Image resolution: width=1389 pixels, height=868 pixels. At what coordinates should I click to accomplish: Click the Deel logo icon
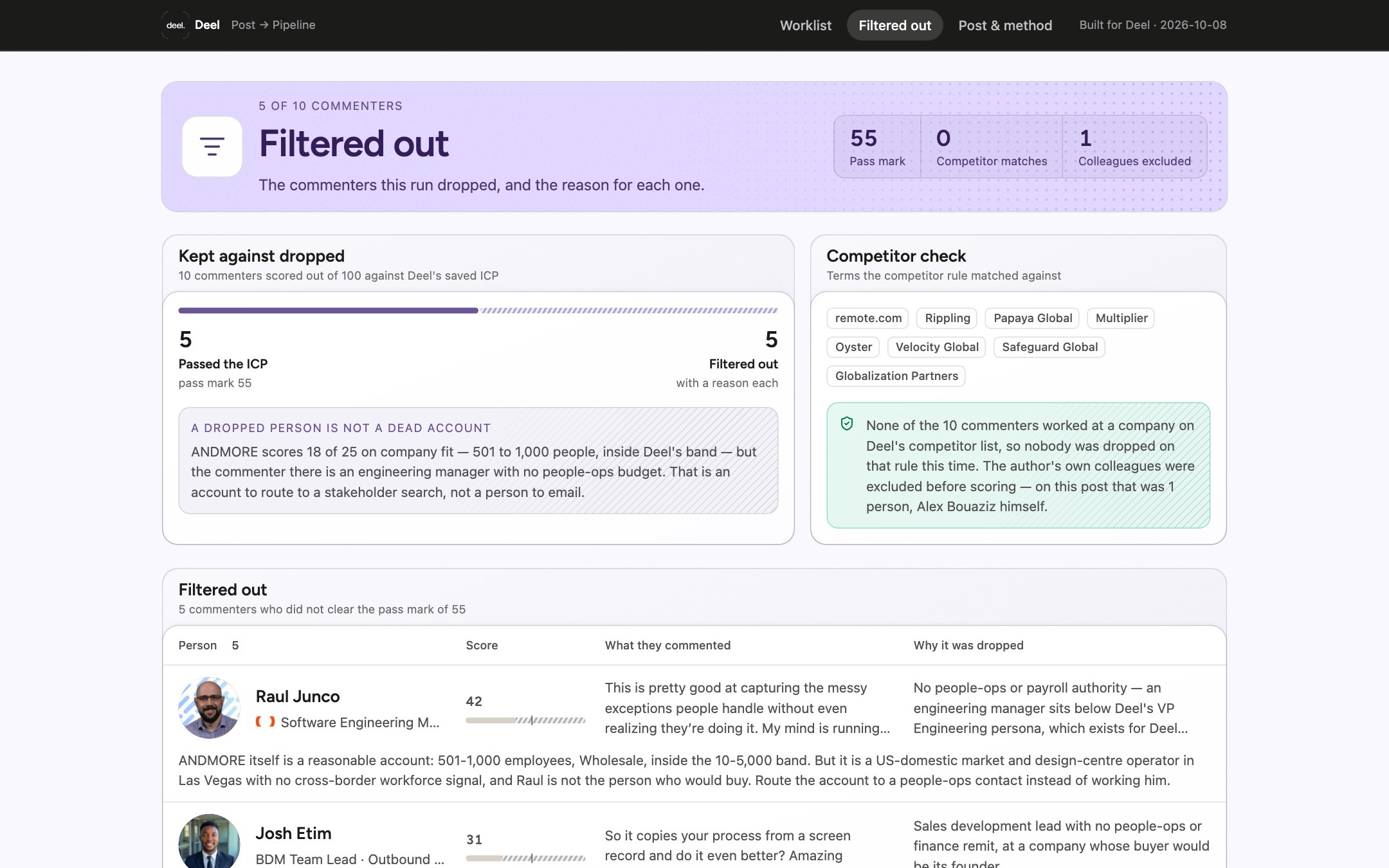pyautogui.click(x=175, y=25)
